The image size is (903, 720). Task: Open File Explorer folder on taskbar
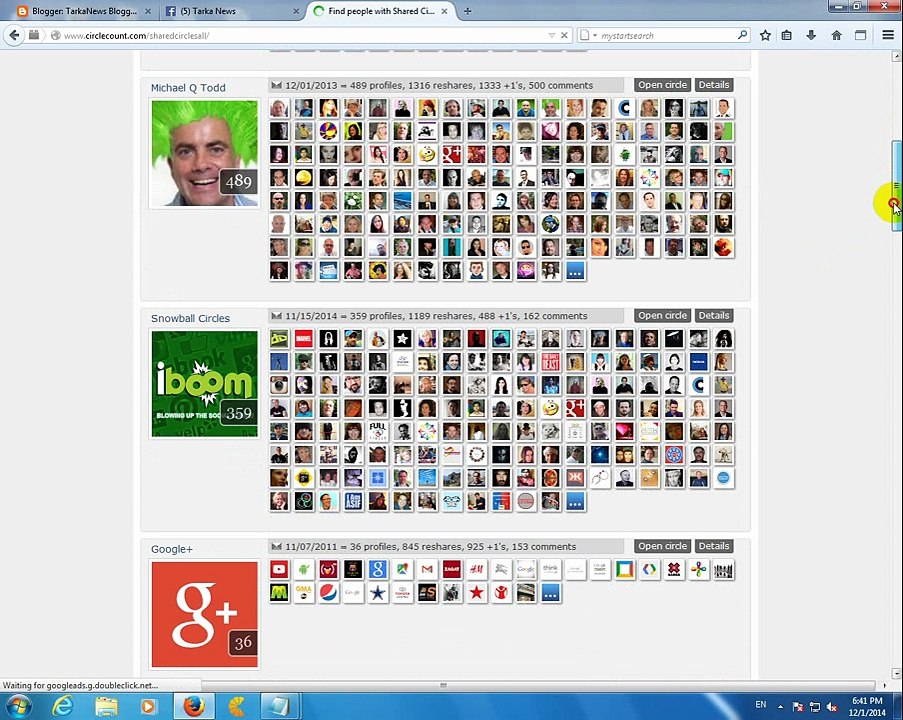click(106, 706)
